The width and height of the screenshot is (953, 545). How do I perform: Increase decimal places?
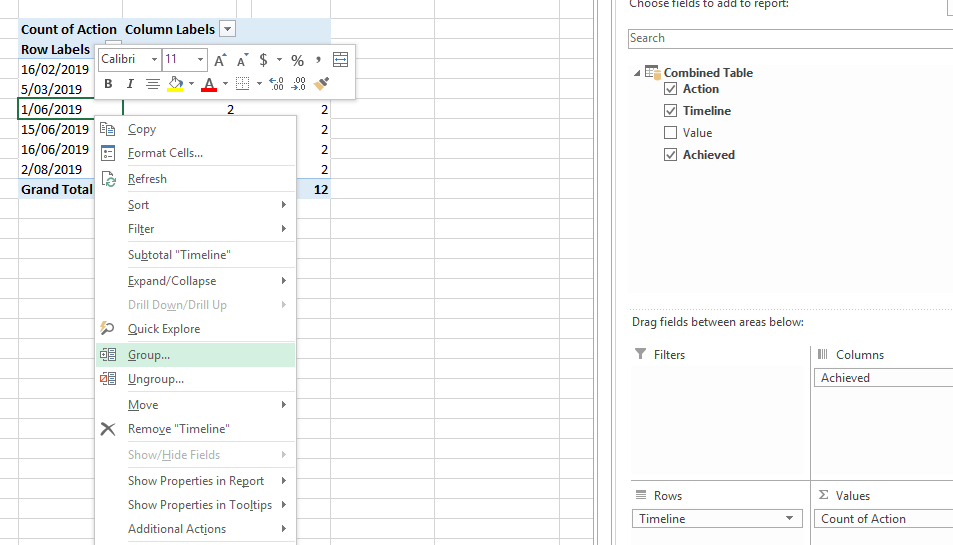(x=277, y=84)
